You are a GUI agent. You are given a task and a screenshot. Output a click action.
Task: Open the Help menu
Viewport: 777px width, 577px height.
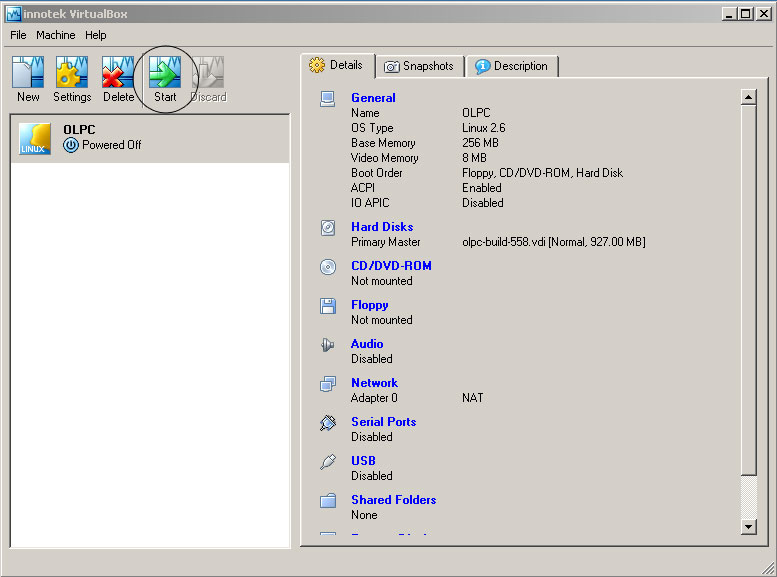96,35
